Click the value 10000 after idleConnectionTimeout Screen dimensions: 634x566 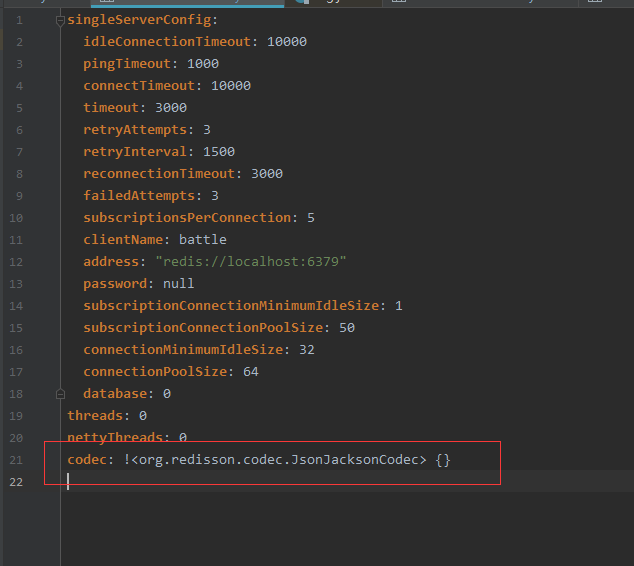pyautogui.click(x=287, y=42)
